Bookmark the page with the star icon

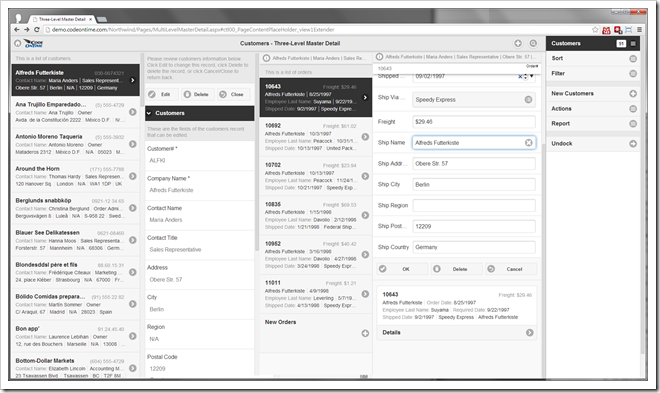pyautogui.click(x=595, y=29)
